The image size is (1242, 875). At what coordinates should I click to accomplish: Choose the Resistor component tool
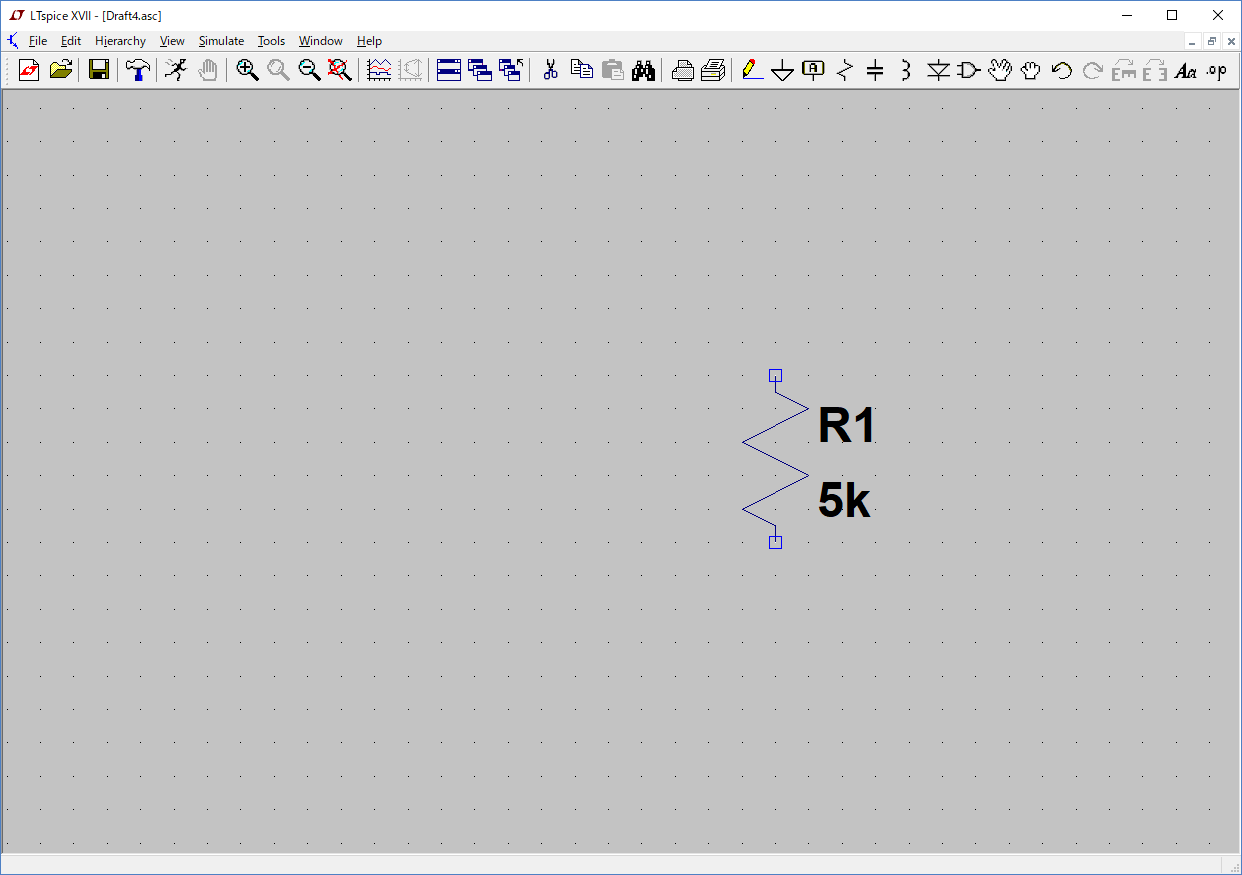pos(845,70)
